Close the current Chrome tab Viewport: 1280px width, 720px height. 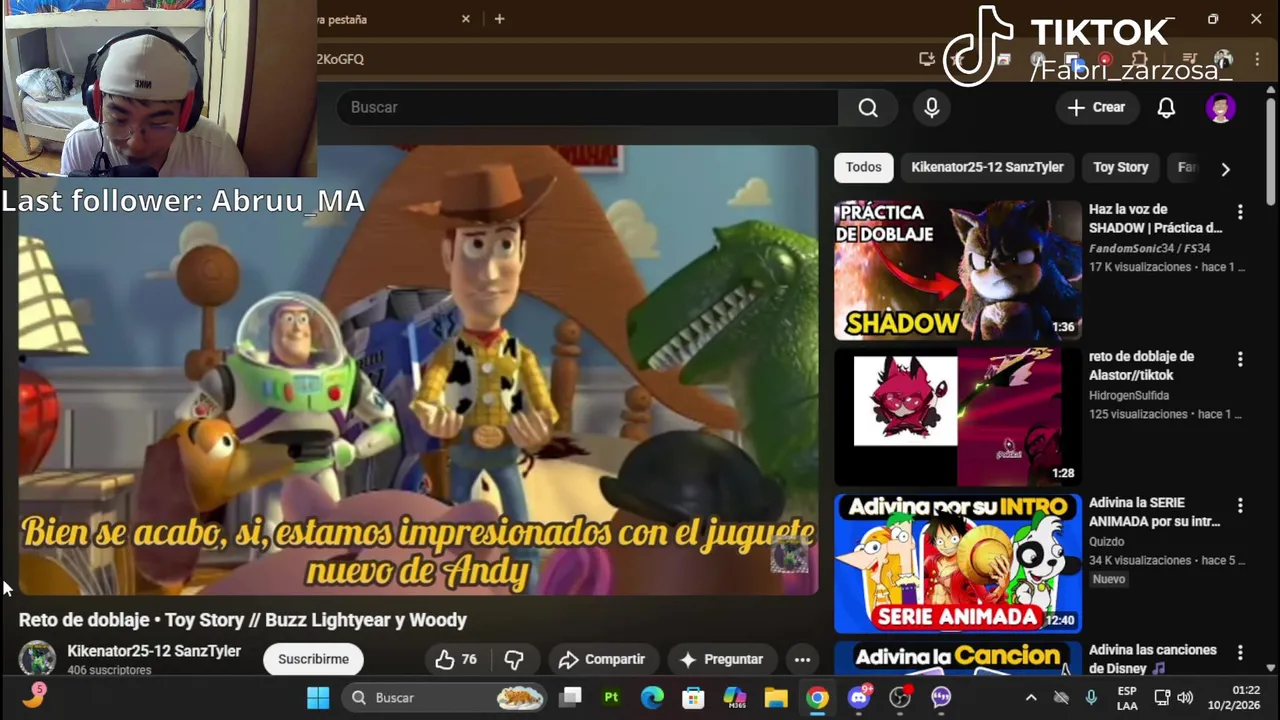pyautogui.click(x=465, y=19)
